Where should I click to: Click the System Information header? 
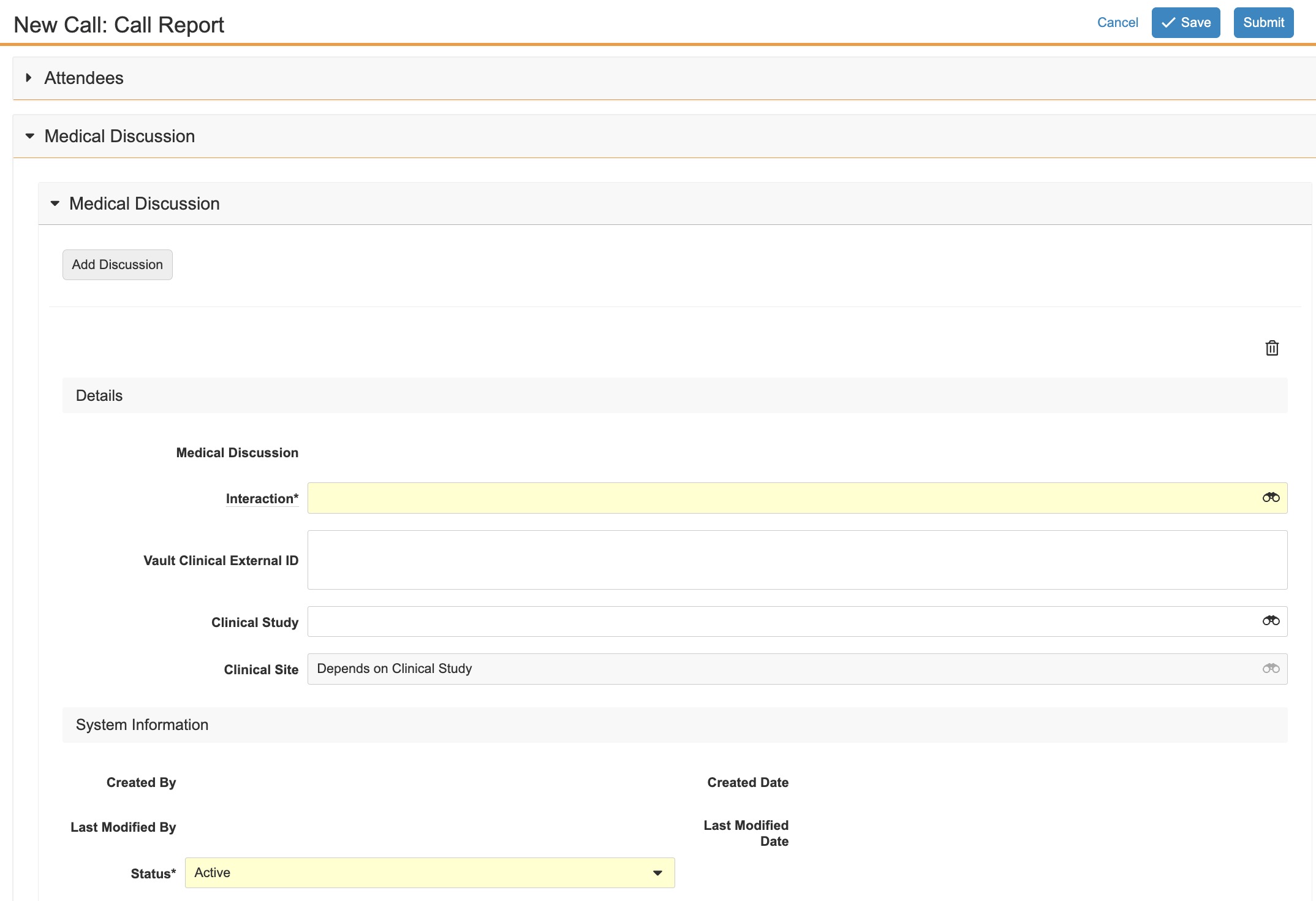pos(142,724)
